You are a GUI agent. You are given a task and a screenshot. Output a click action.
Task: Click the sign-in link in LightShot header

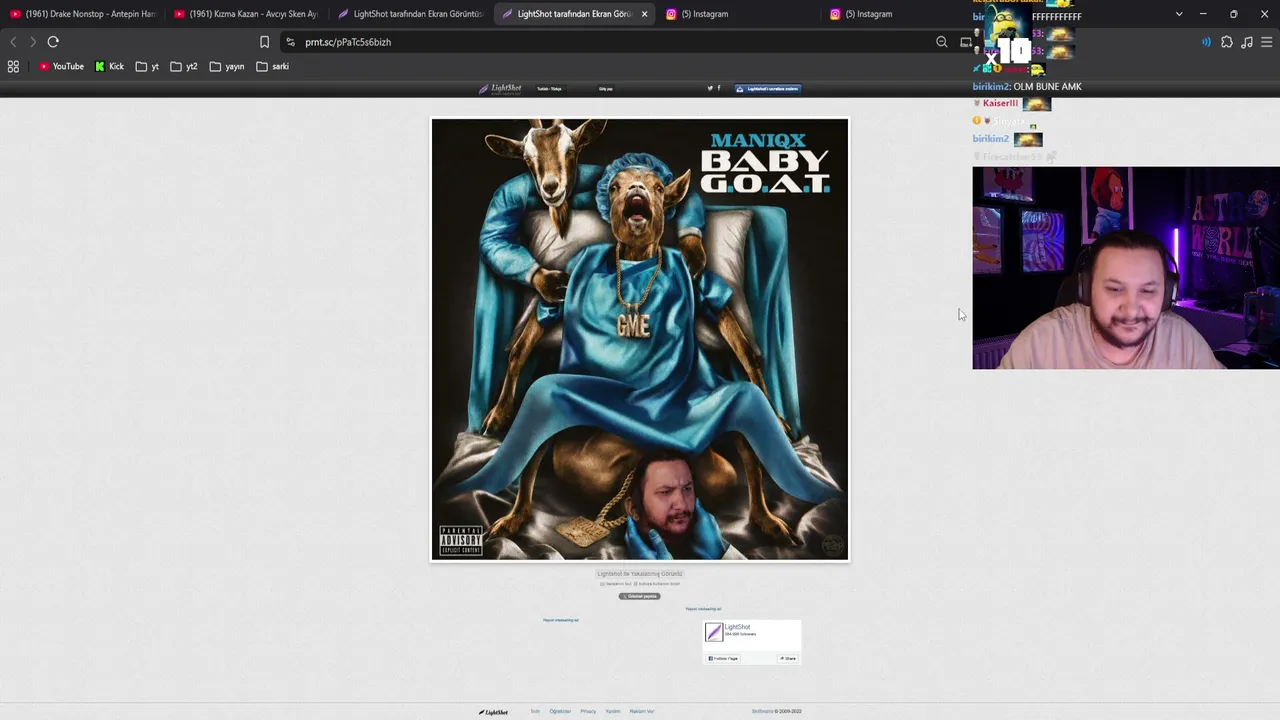coord(605,89)
